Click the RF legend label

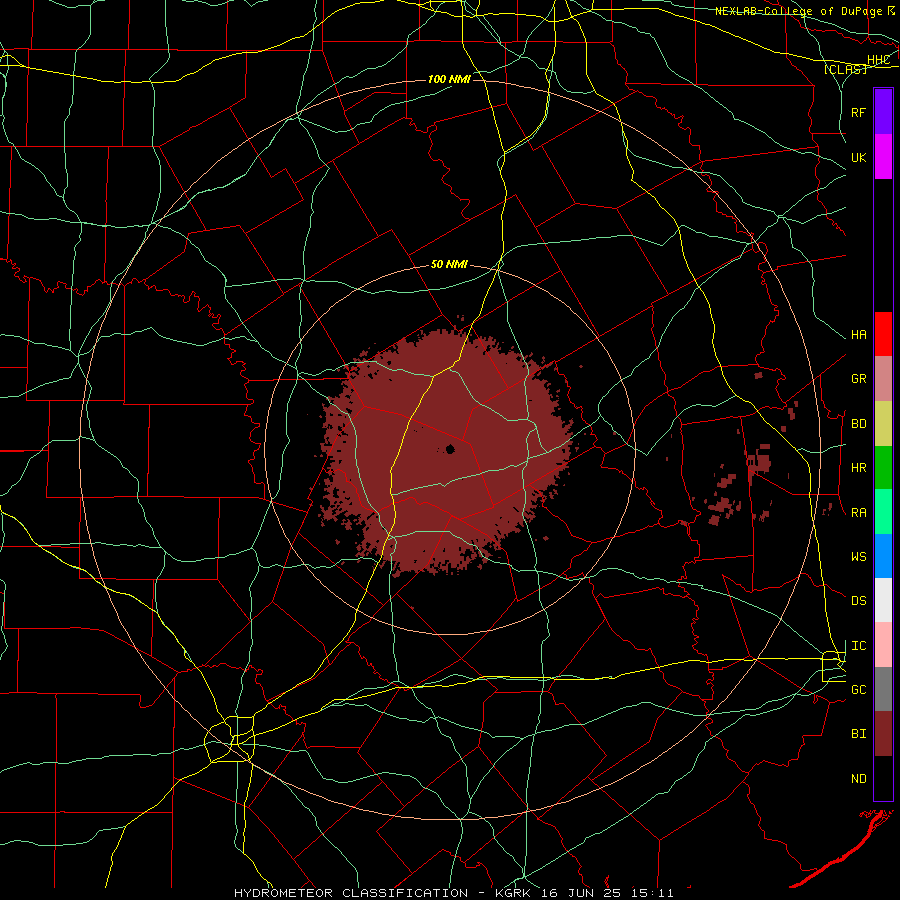[x=858, y=112]
